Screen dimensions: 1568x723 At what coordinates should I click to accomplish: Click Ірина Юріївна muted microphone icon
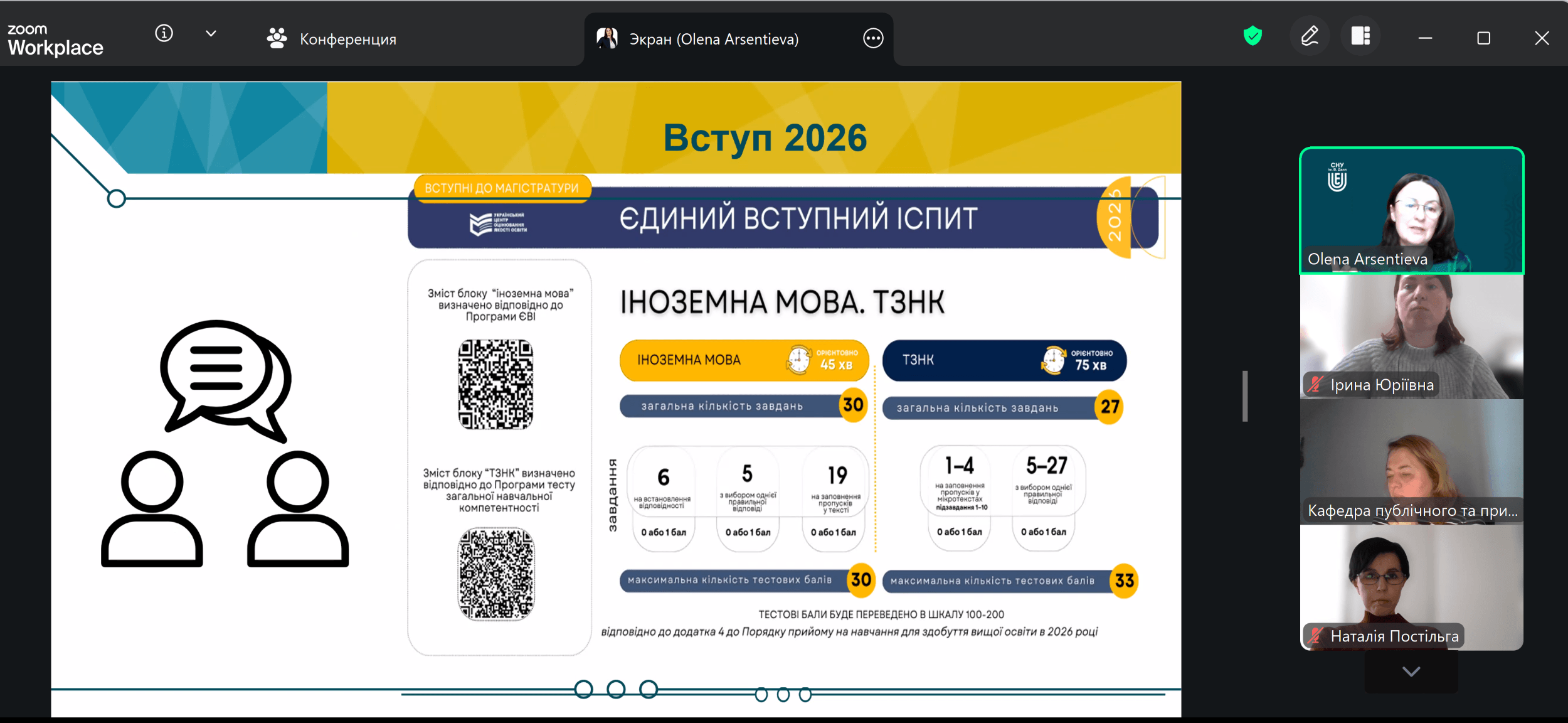1316,384
